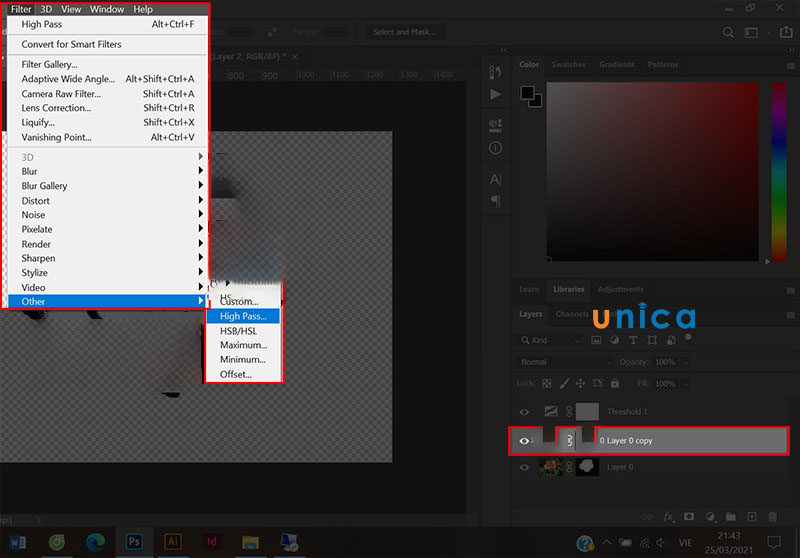Click the trash icon to delete layer
Viewport: 800px width, 558px height.
pyautogui.click(x=771, y=517)
